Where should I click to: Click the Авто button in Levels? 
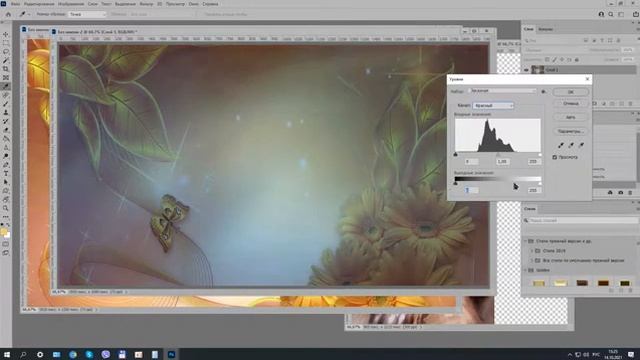tap(571, 117)
